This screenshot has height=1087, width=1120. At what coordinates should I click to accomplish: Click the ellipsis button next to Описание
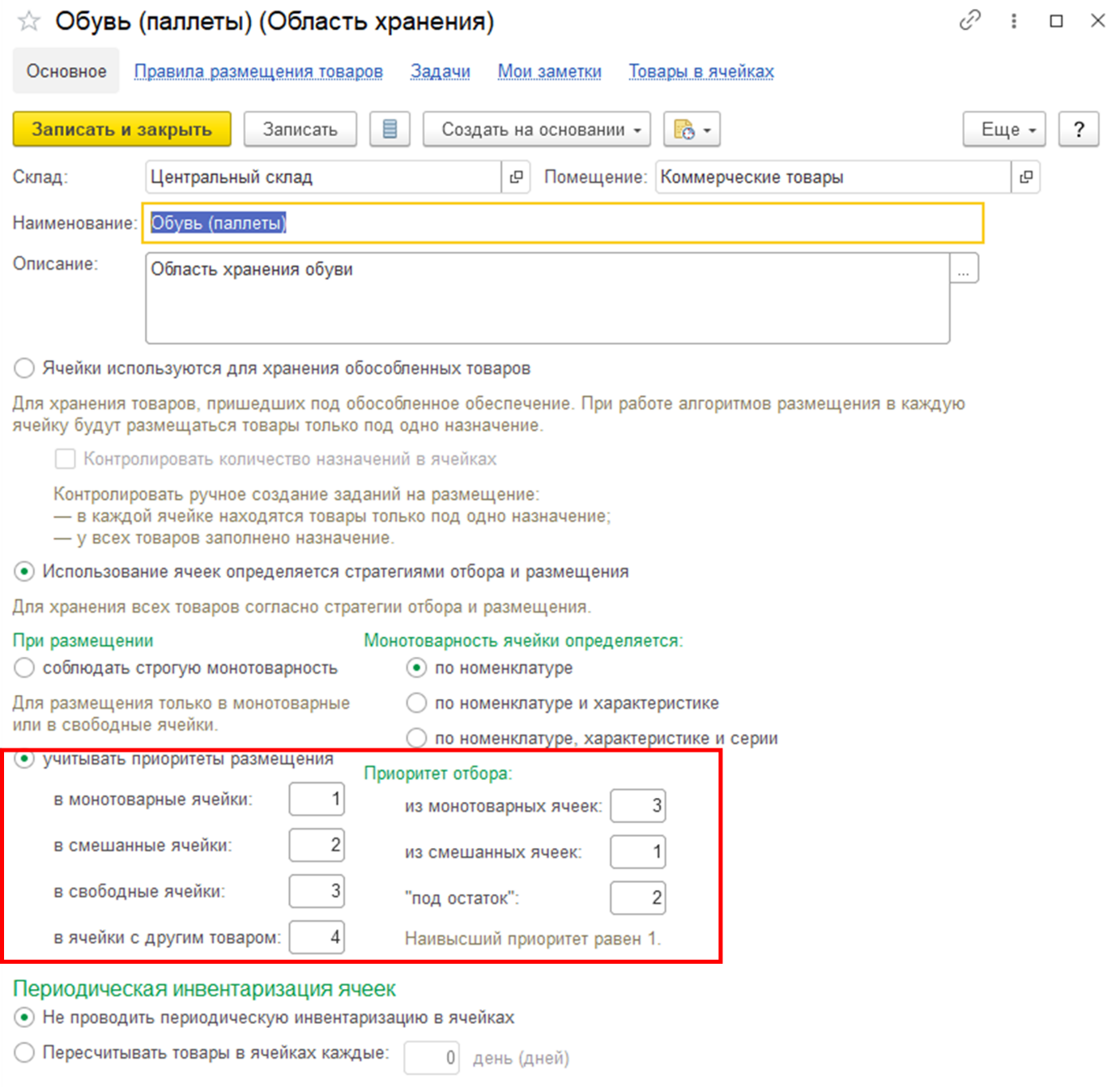click(963, 270)
